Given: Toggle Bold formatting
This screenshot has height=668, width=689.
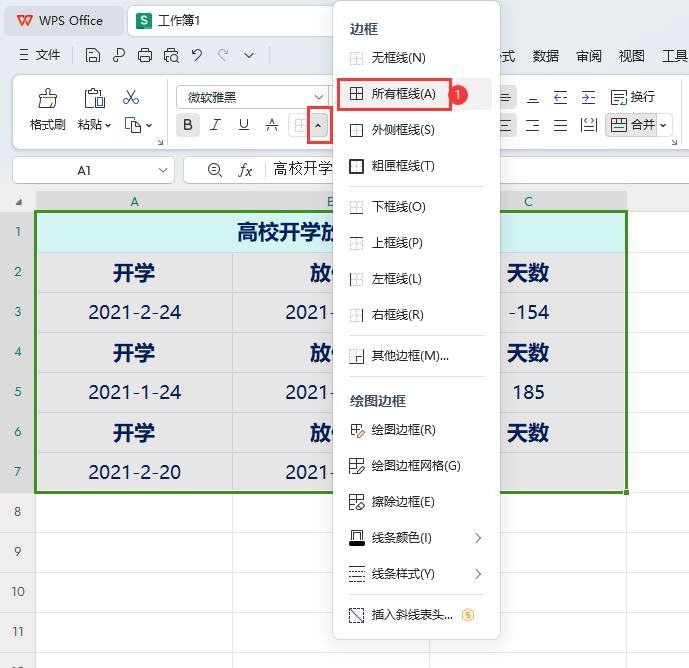Looking at the screenshot, I should point(188,125).
